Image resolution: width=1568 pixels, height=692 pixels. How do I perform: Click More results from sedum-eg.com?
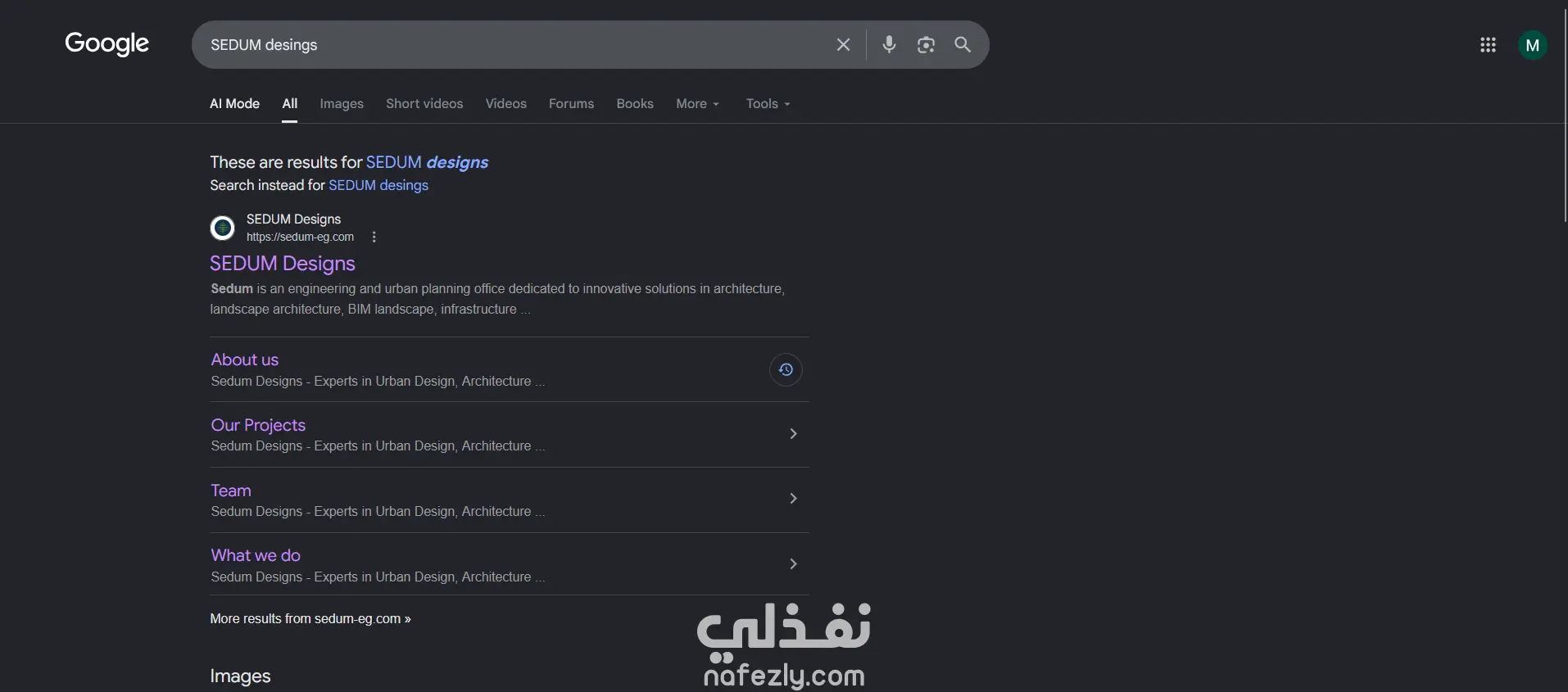(x=310, y=618)
